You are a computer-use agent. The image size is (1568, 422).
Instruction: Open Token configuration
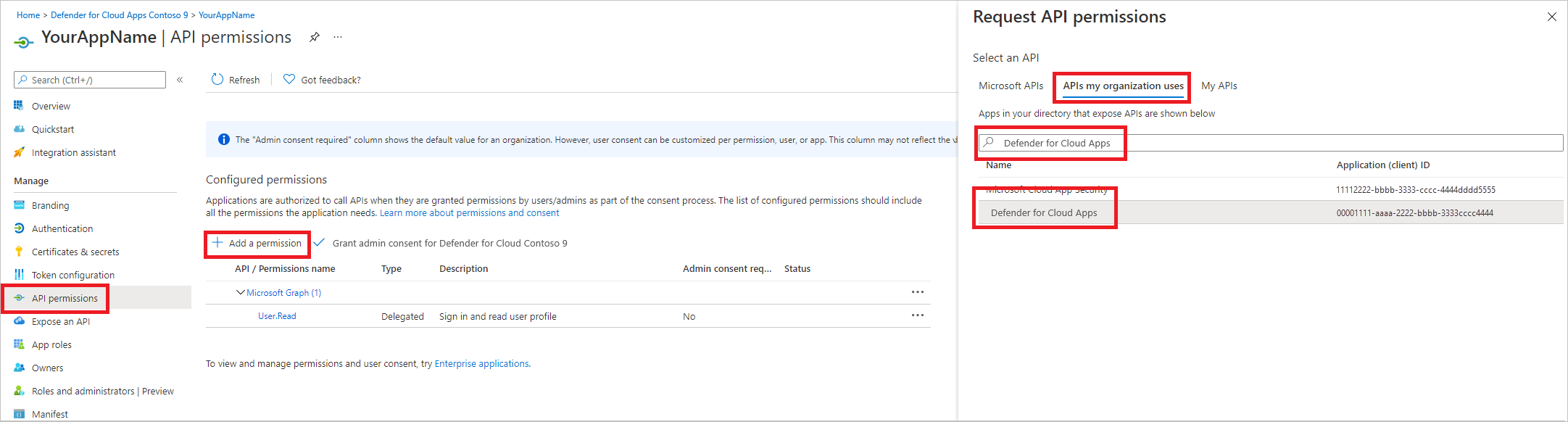click(x=72, y=274)
